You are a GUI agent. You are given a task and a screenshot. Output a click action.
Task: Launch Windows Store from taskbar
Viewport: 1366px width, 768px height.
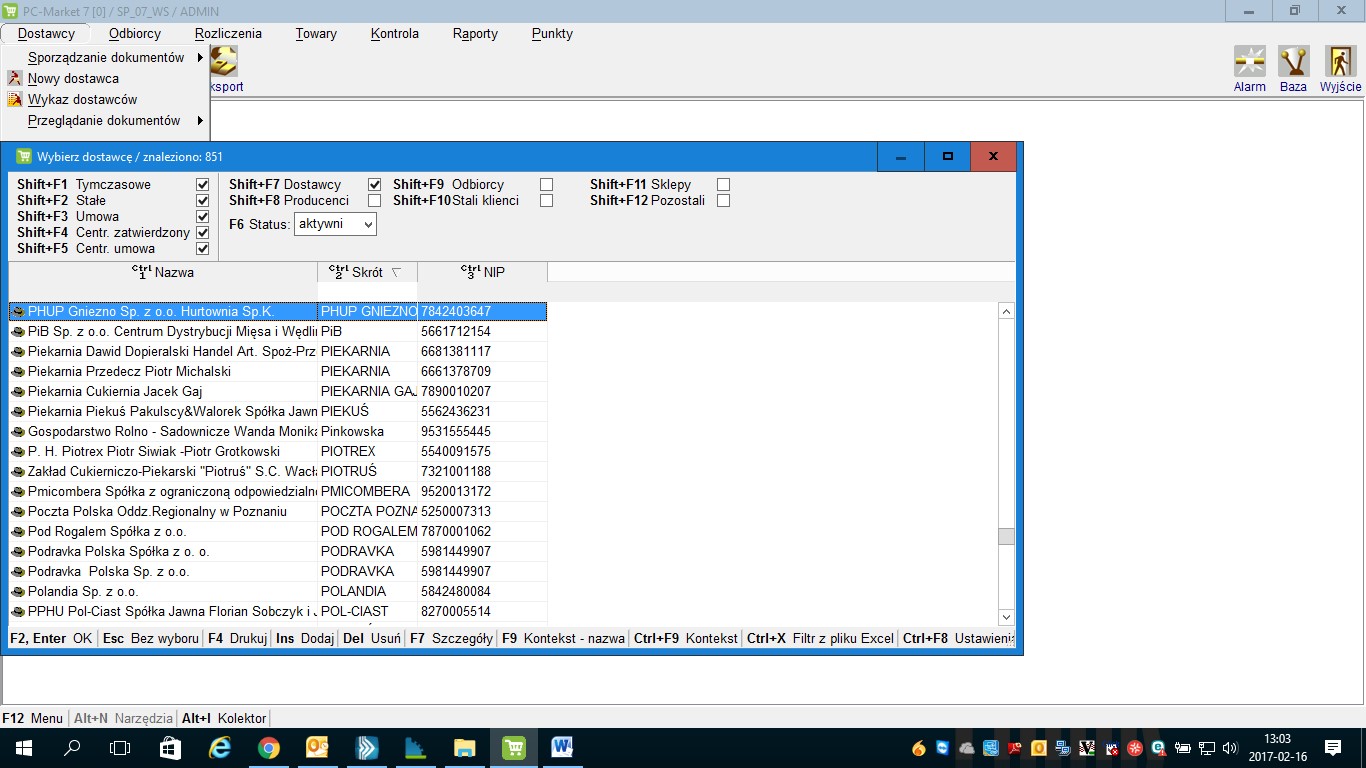[x=170, y=747]
